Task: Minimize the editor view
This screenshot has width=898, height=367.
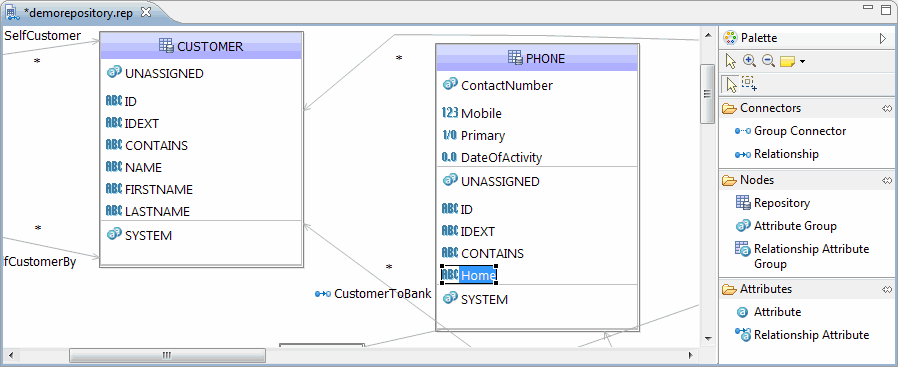Action: click(869, 8)
